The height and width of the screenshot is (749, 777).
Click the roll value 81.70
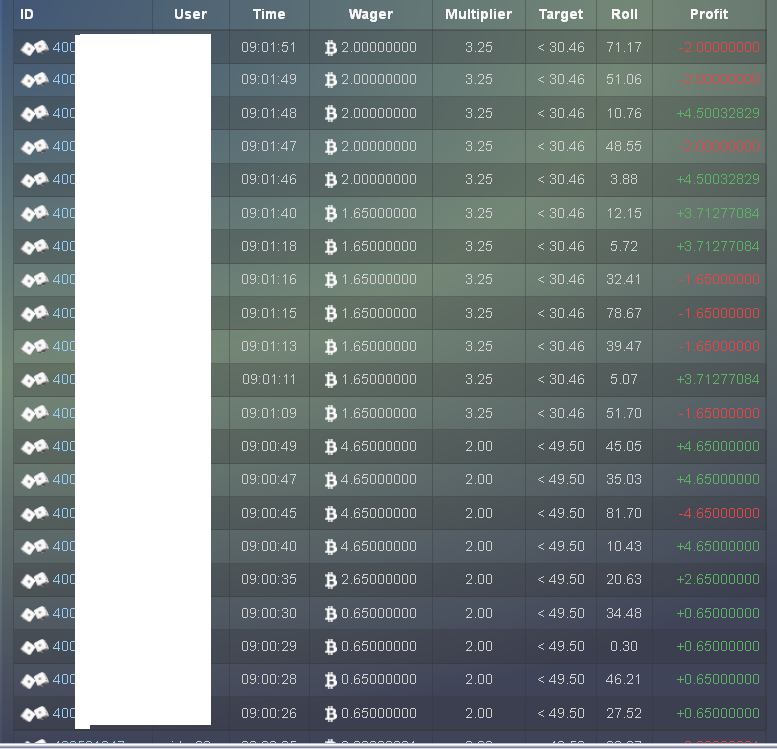624,514
